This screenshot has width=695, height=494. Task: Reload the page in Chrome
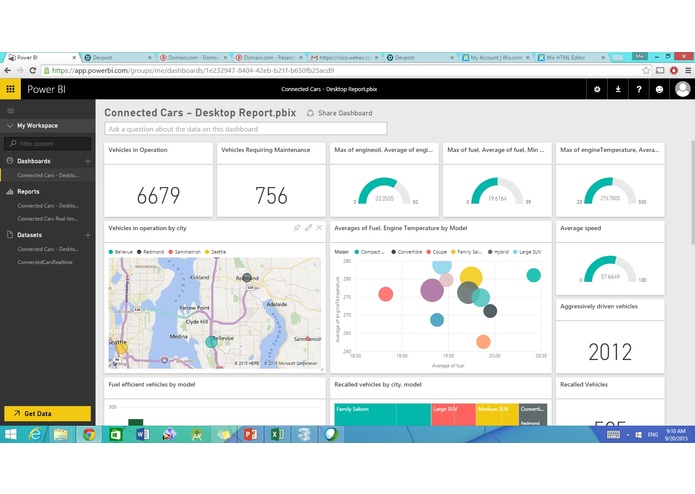click(x=32, y=70)
